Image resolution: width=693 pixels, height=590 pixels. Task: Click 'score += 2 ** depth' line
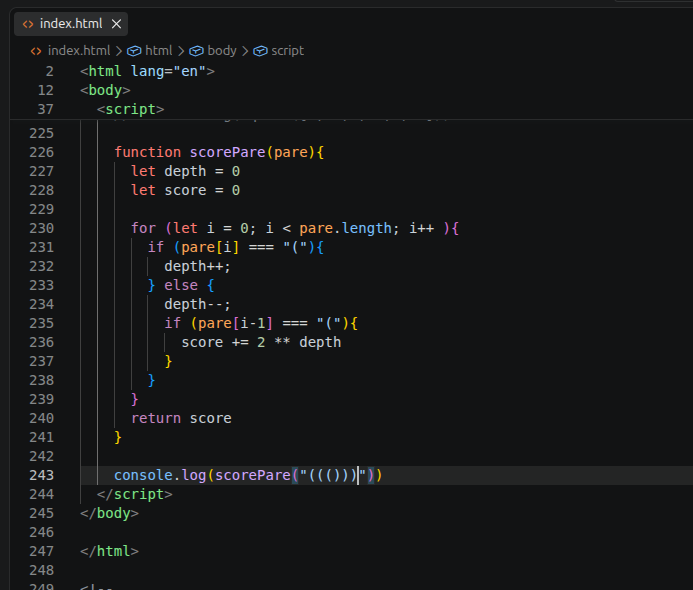261,343
